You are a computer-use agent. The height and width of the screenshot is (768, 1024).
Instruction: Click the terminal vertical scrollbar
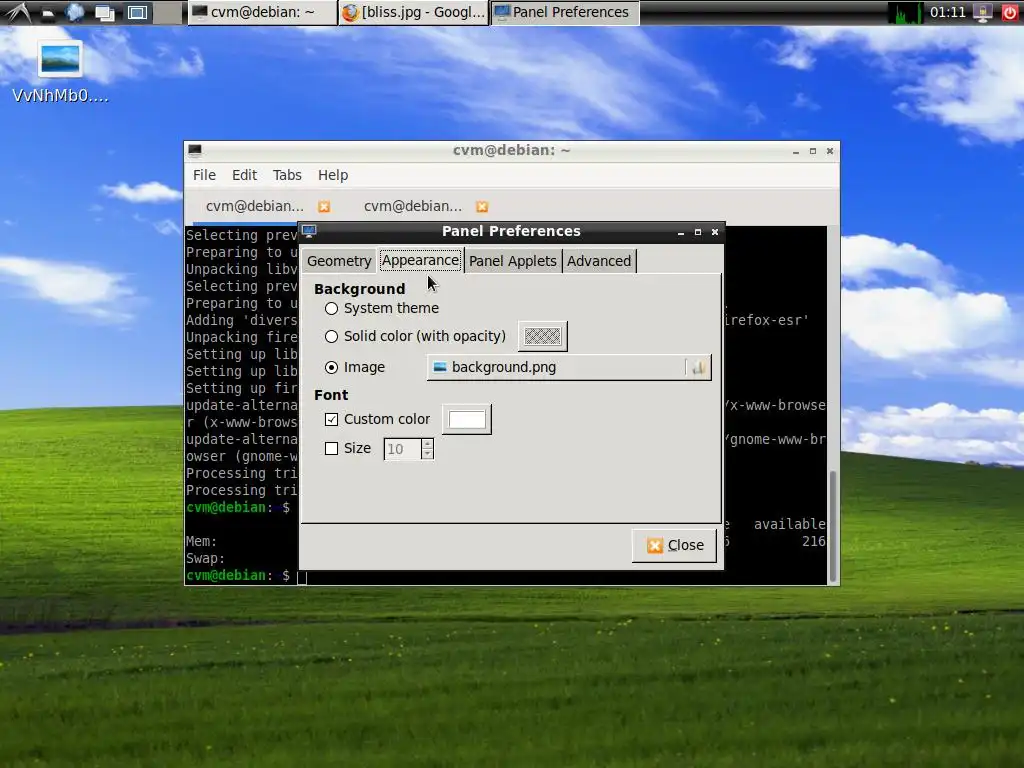pyautogui.click(x=833, y=526)
